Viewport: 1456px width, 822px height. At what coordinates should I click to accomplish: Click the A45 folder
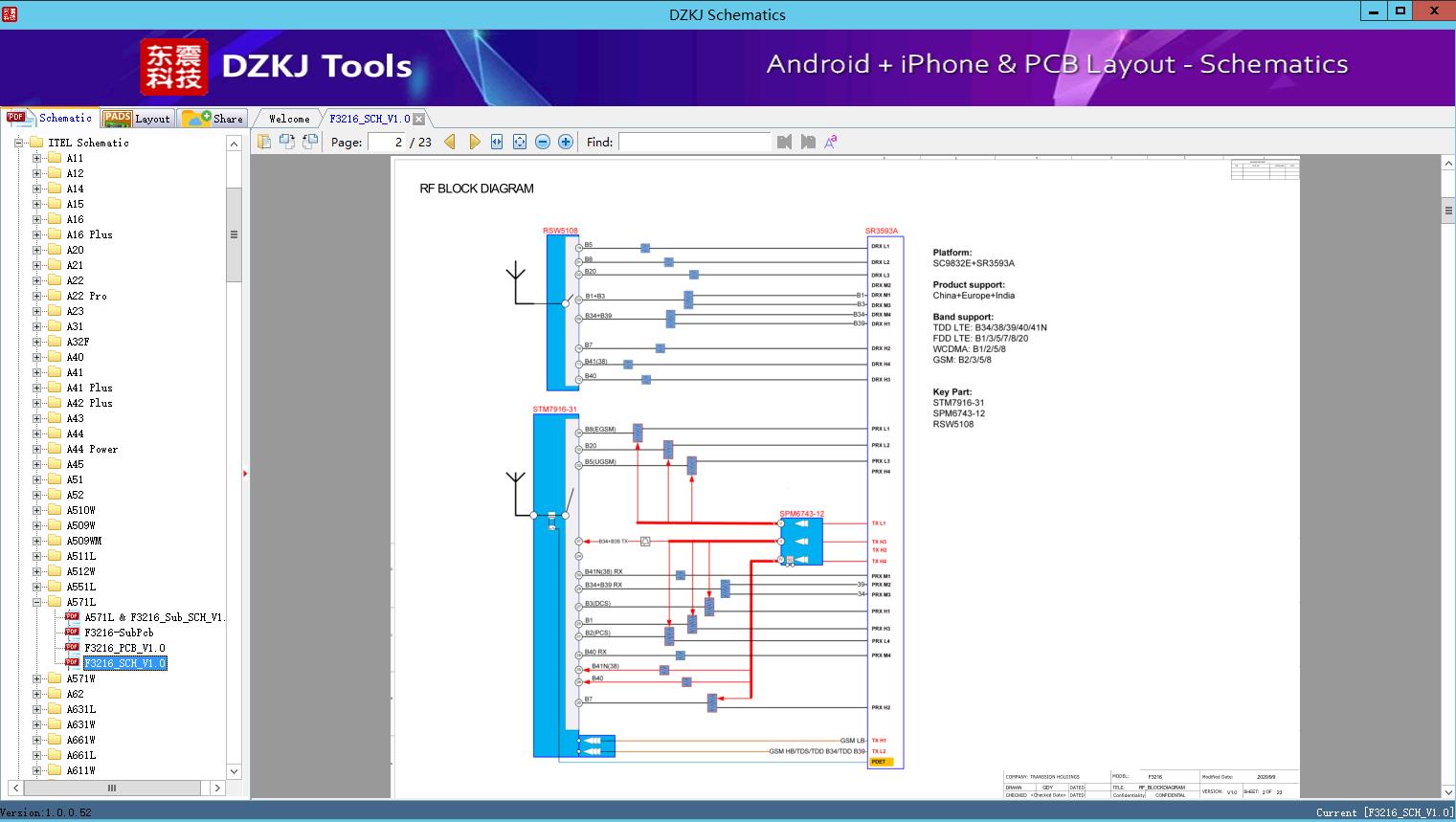pyautogui.click(x=75, y=464)
